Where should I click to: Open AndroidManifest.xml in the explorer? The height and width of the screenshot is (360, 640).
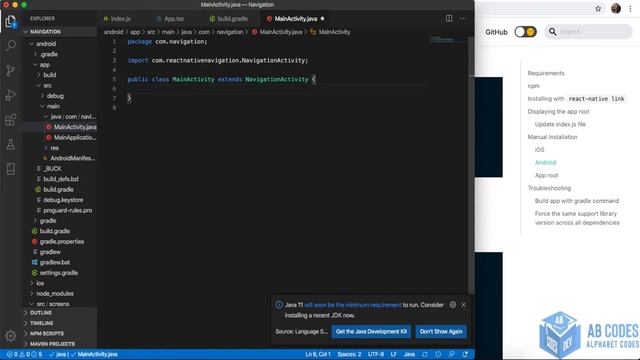[x=72, y=158]
